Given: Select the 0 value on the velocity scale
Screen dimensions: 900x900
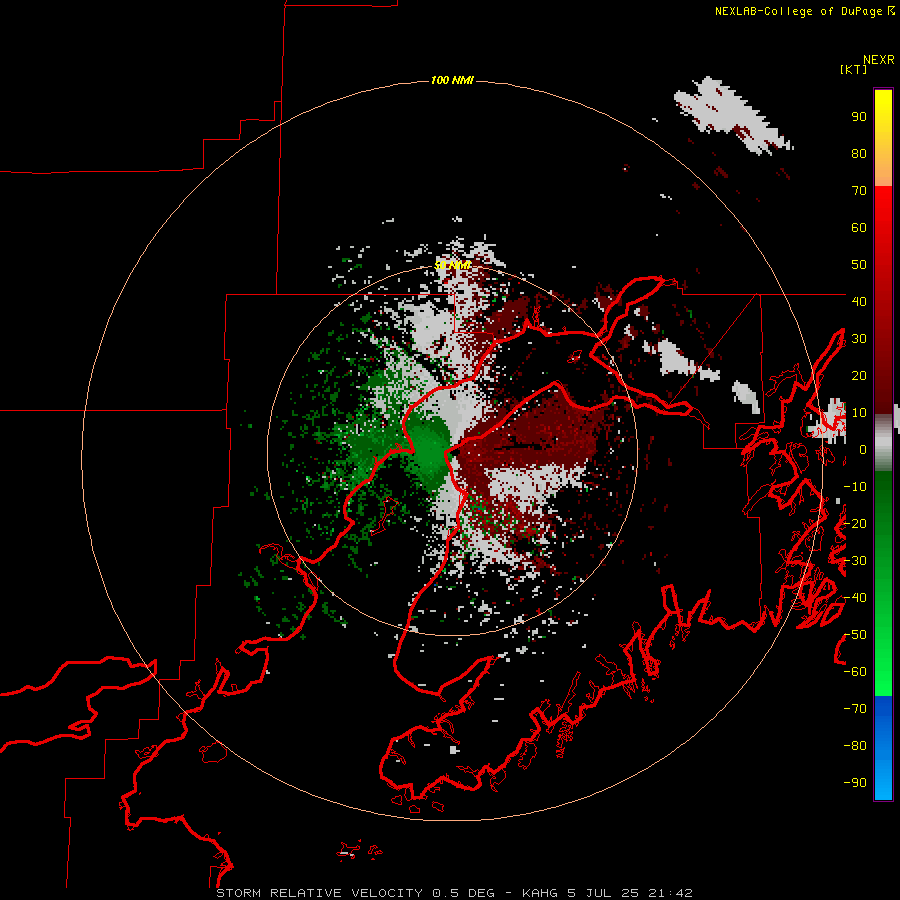Looking at the screenshot, I should point(863,450).
